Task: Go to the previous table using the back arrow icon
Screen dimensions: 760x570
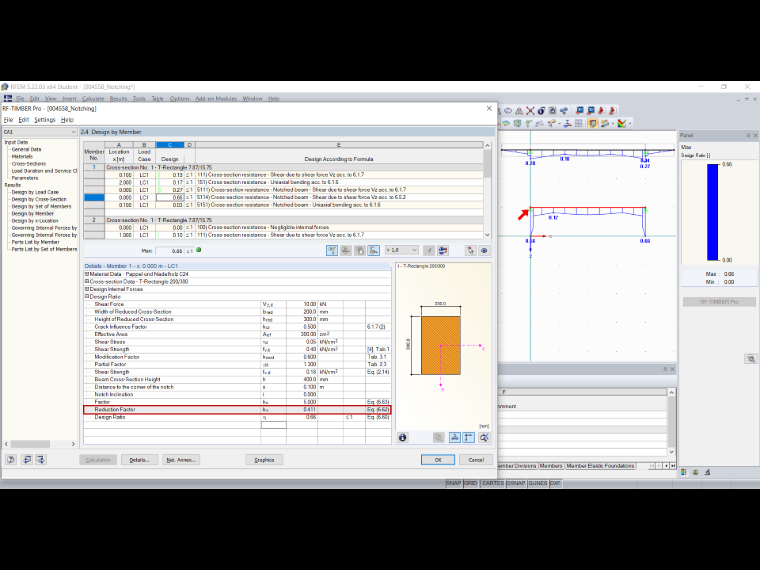Action: point(27,459)
